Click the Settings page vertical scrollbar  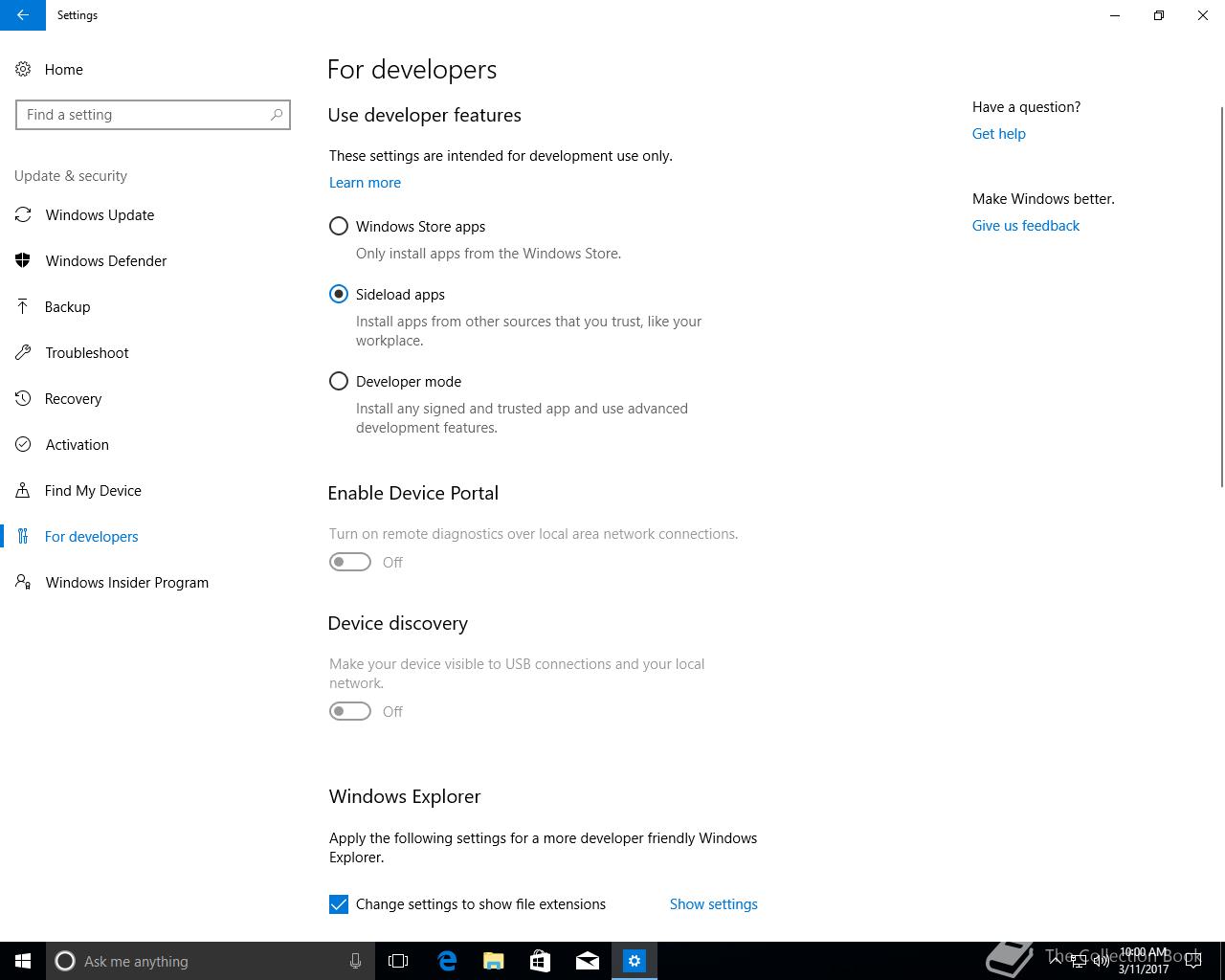[x=1220, y=296]
